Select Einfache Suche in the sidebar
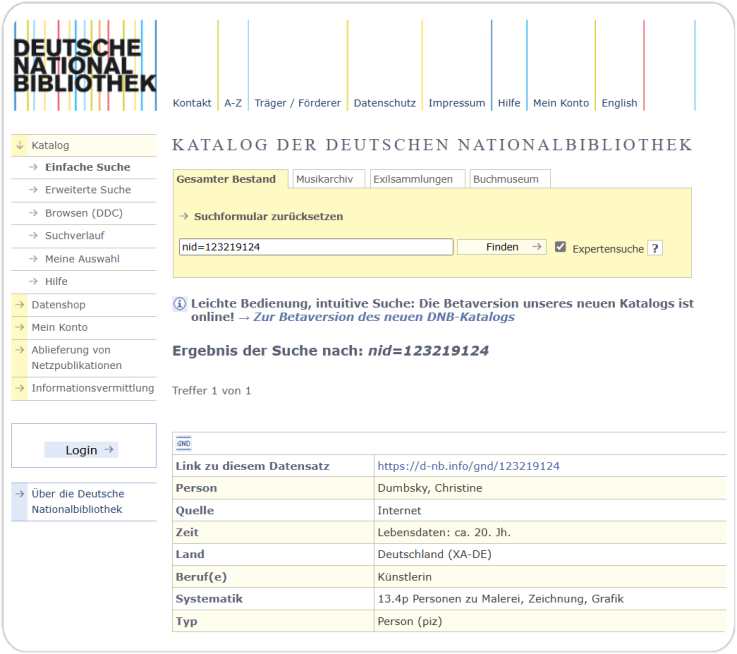The image size is (737, 654). pyautogui.click(x=87, y=167)
